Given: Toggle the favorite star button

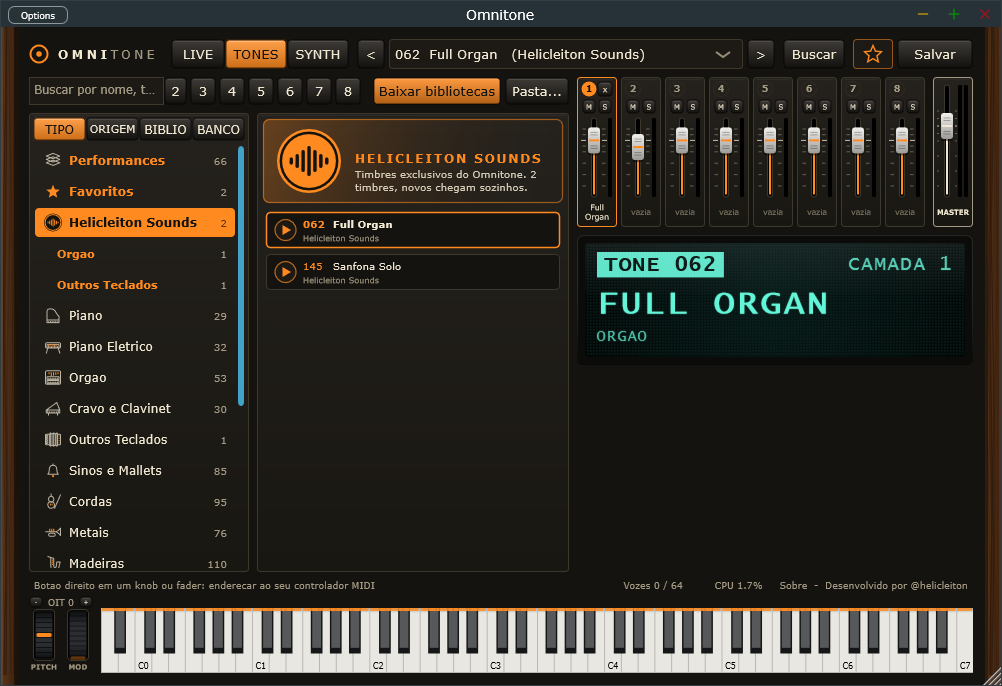Looking at the screenshot, I should click(x=872, y=54).
